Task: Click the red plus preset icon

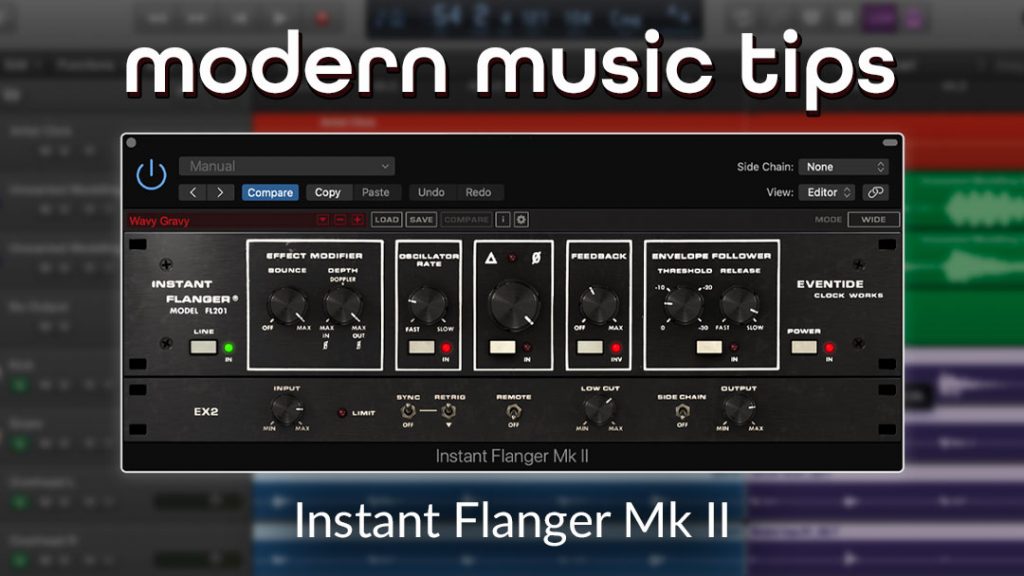Action: click(x=357, y=220)
